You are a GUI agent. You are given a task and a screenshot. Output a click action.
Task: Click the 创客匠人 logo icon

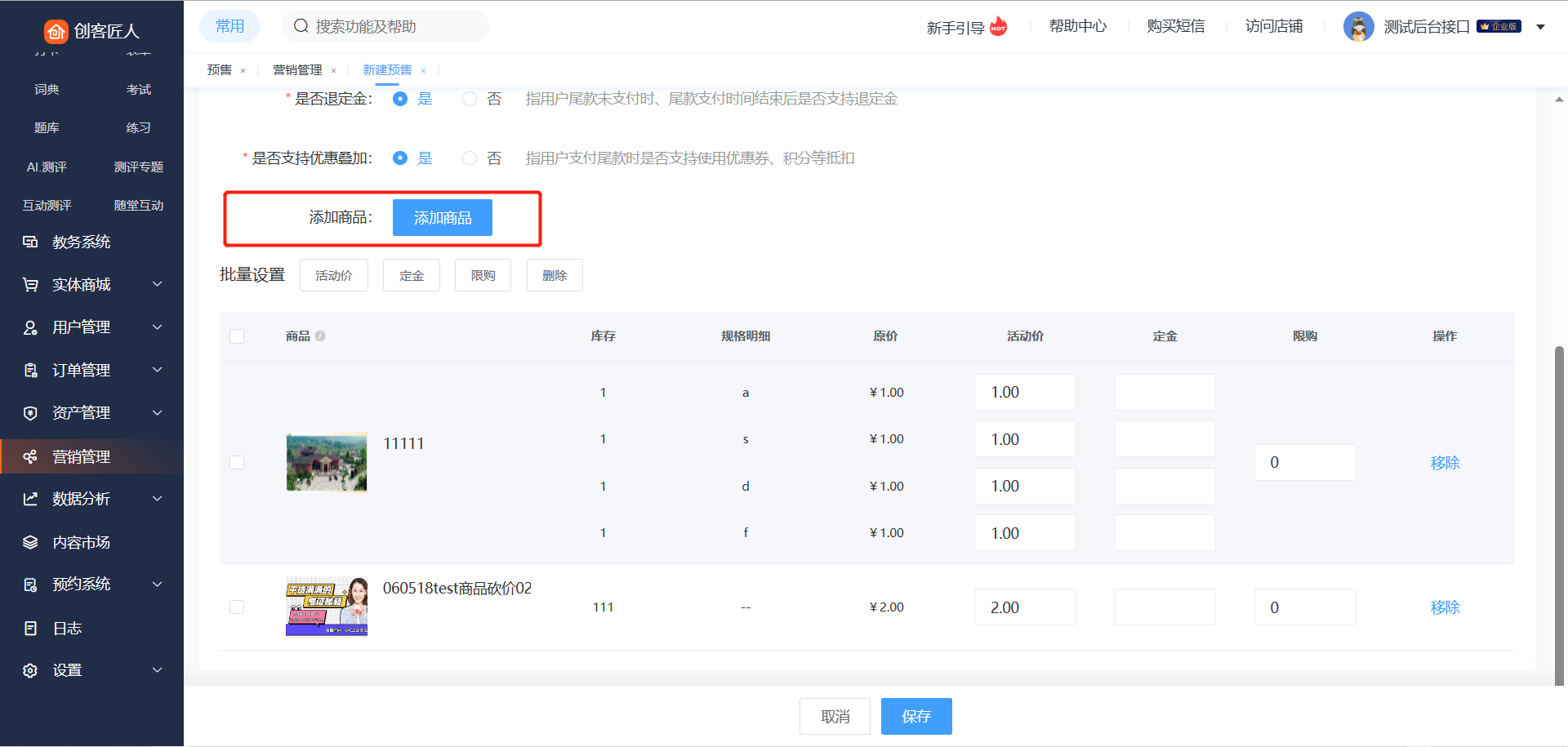pos(56,31)
